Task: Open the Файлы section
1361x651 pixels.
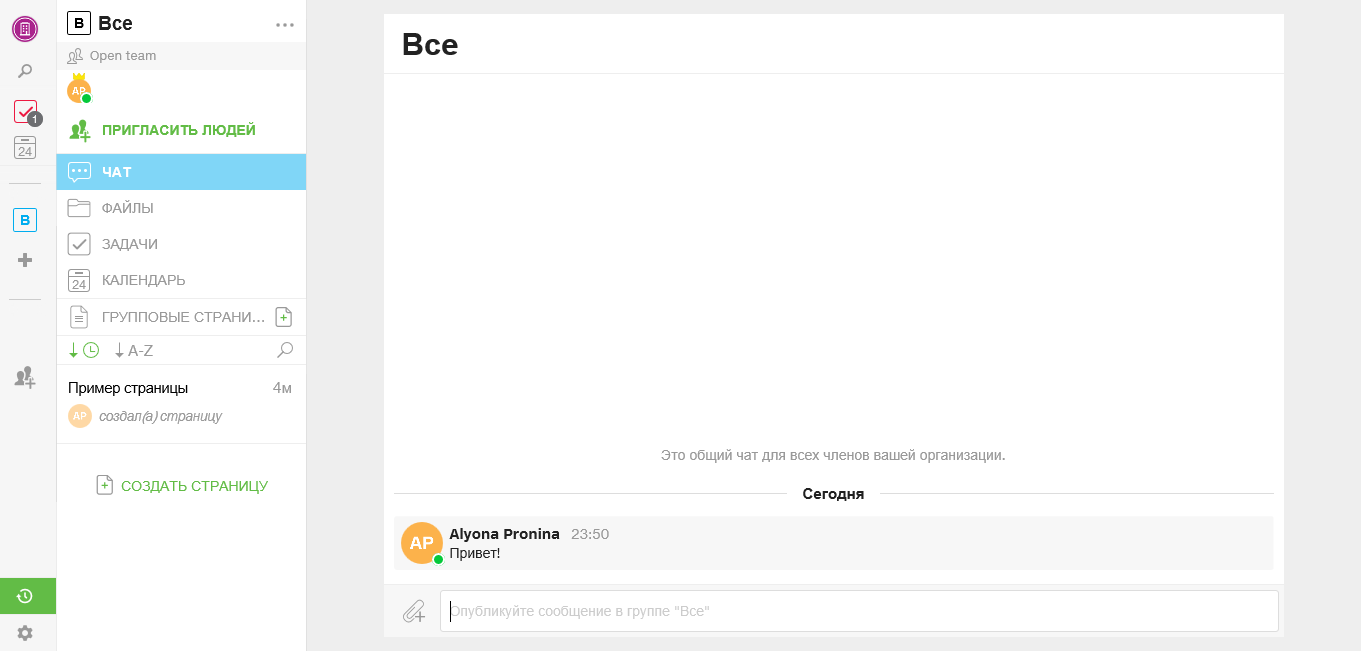Action: tap(127, 208)
